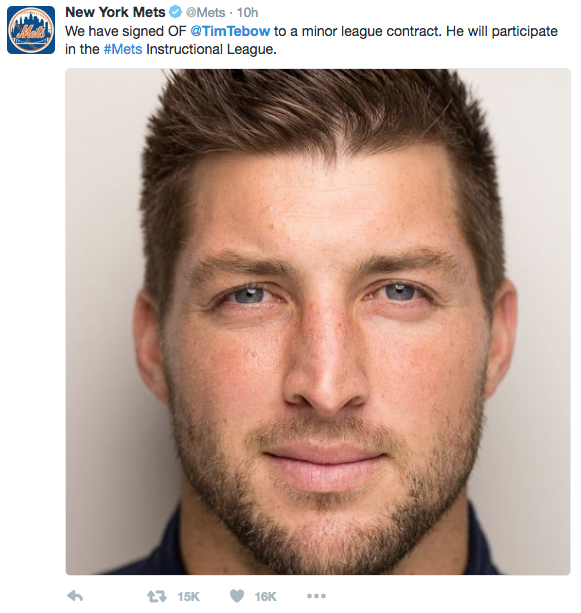The height and width of the screenshot is (613, 581).
Task: Open the three-dot more options menu
Action: click(x=316, y=596)
